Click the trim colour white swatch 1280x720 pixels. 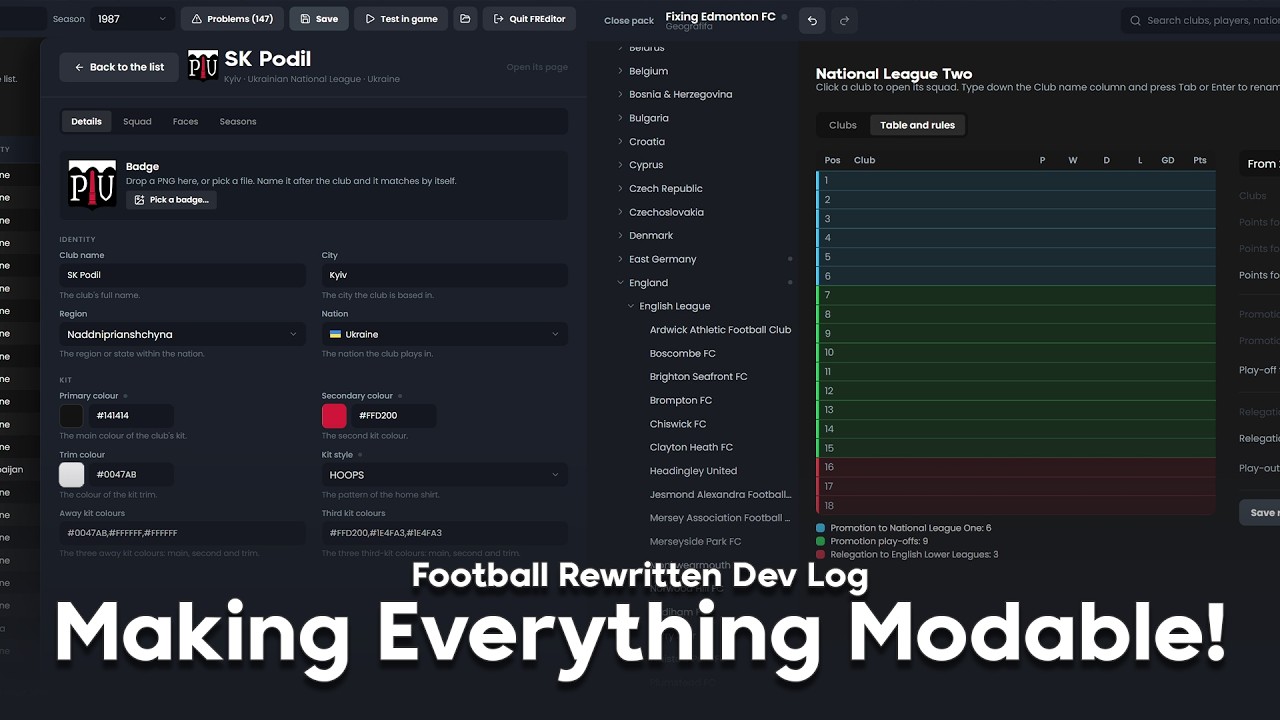pyautogui.click(x=72, y=475)
